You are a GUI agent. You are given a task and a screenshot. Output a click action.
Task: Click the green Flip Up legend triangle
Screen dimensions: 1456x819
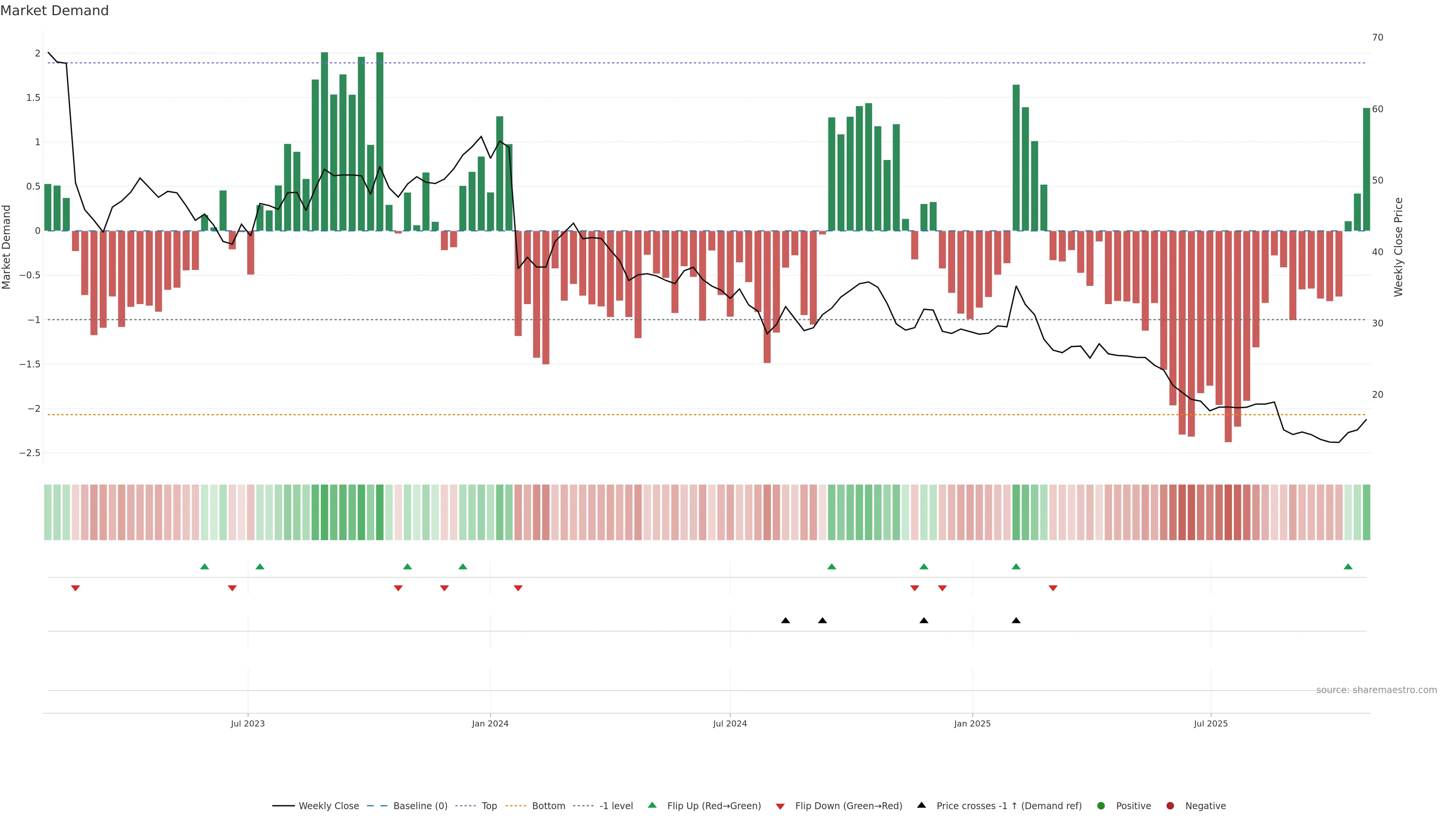(652, 805)
